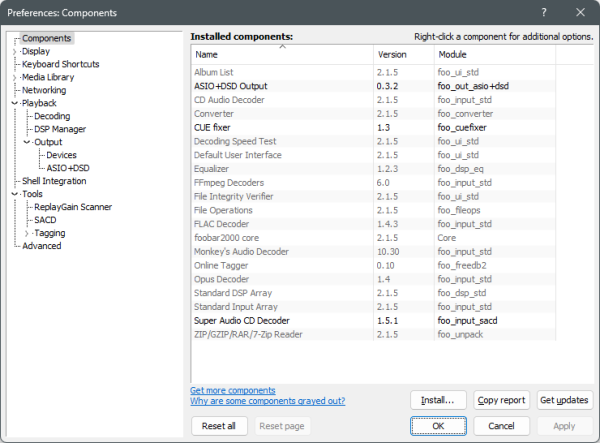
Task: Open the Shell Integration page
Action: tap(54, 181)
